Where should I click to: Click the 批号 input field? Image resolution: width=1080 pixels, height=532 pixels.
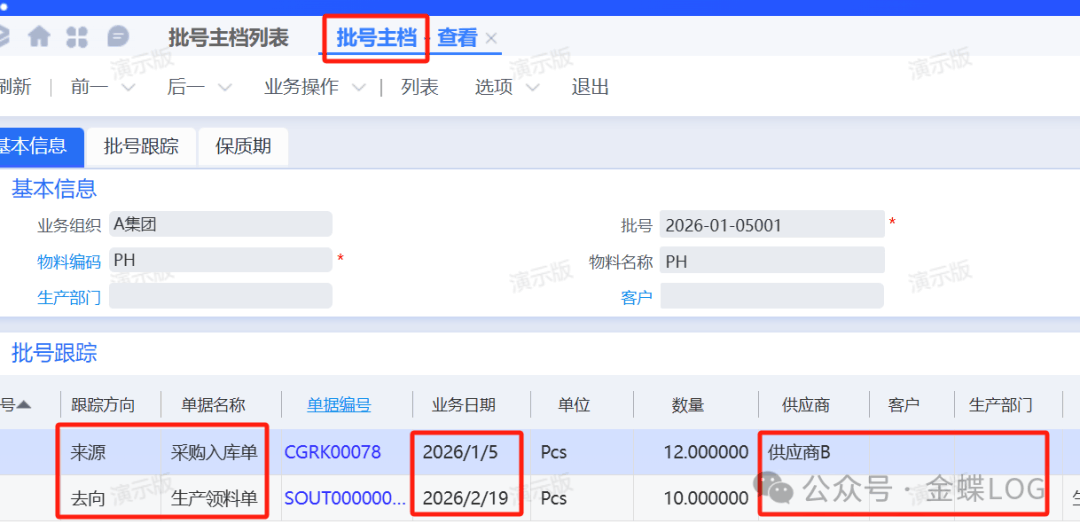point(771,225)
